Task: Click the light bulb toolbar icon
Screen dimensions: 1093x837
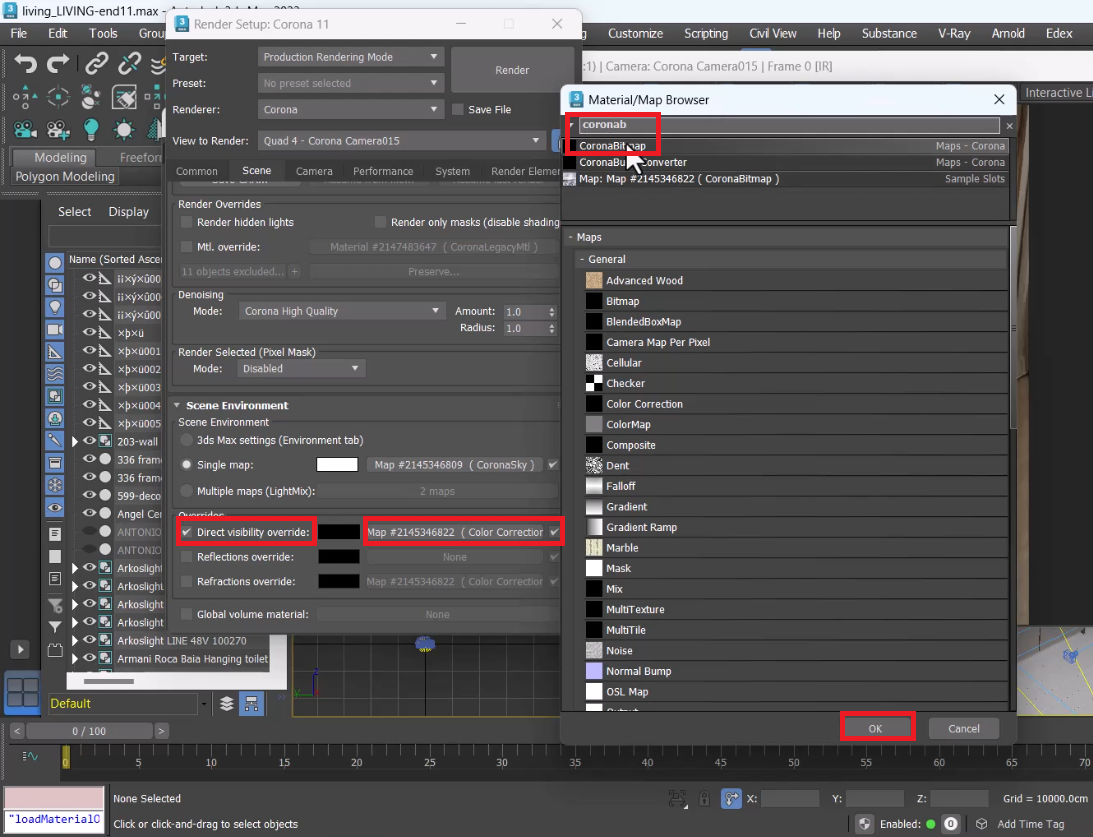Action: (x=91, y=130)
